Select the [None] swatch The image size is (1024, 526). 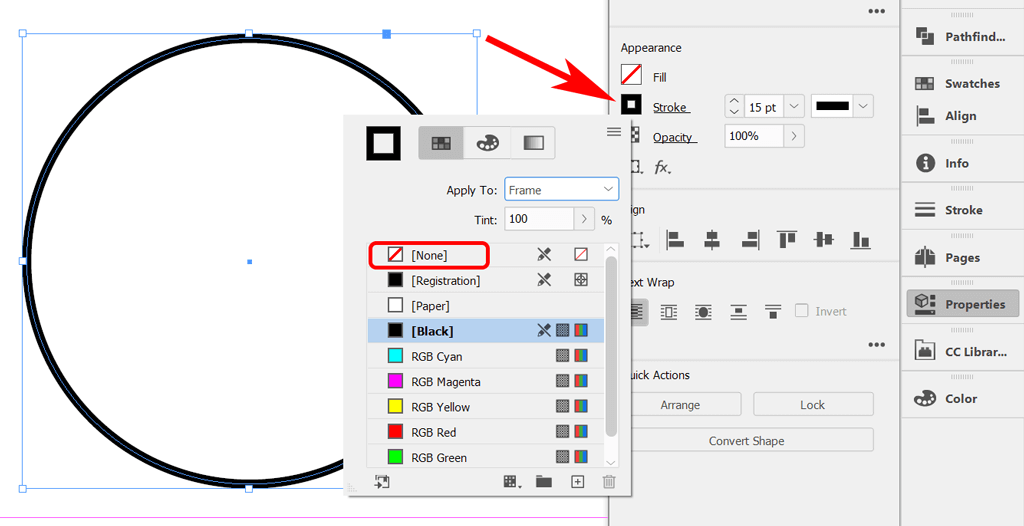[x=429, y=255]
